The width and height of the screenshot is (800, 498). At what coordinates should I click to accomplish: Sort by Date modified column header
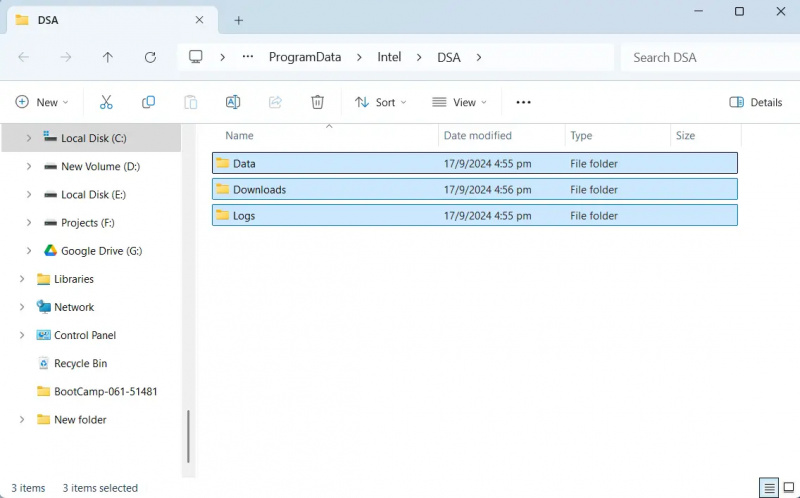502,135
